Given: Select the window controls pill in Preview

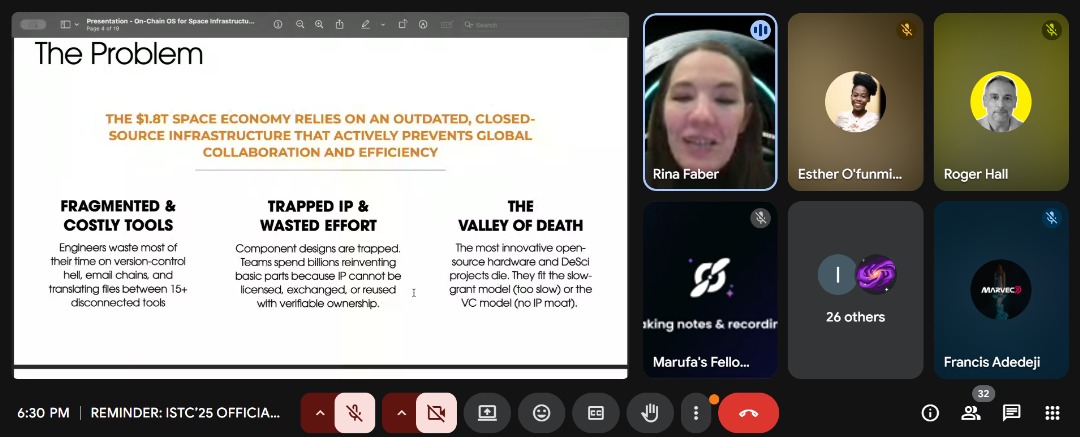Looking at the screenshot, I should point(33,24).
